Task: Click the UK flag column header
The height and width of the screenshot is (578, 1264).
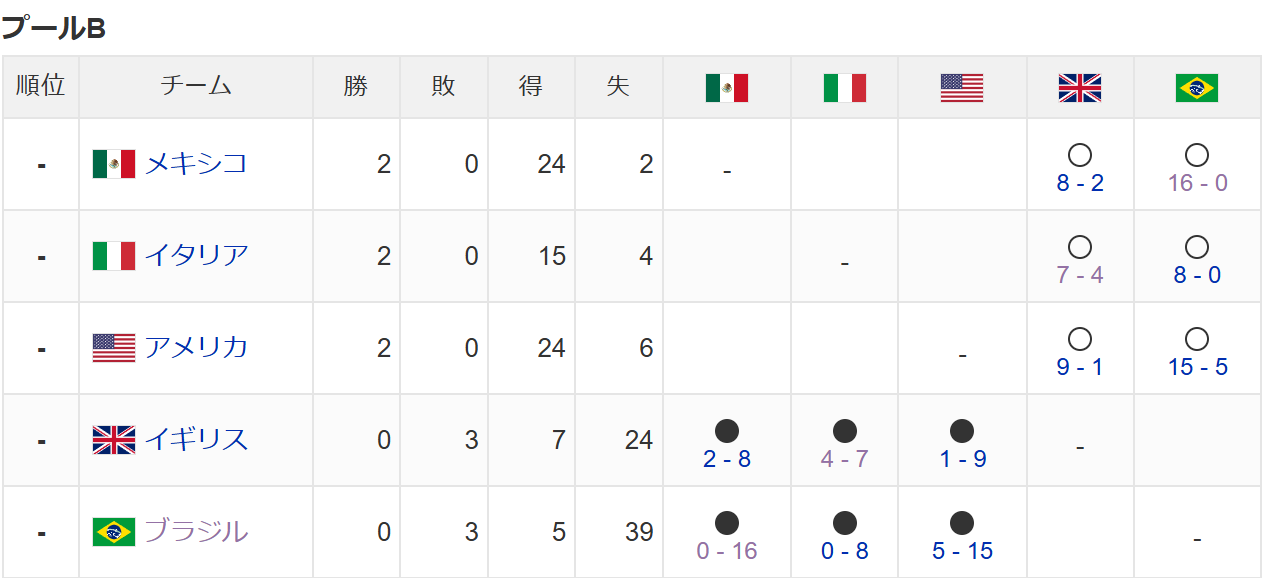Action: [x=1080, y=88]
